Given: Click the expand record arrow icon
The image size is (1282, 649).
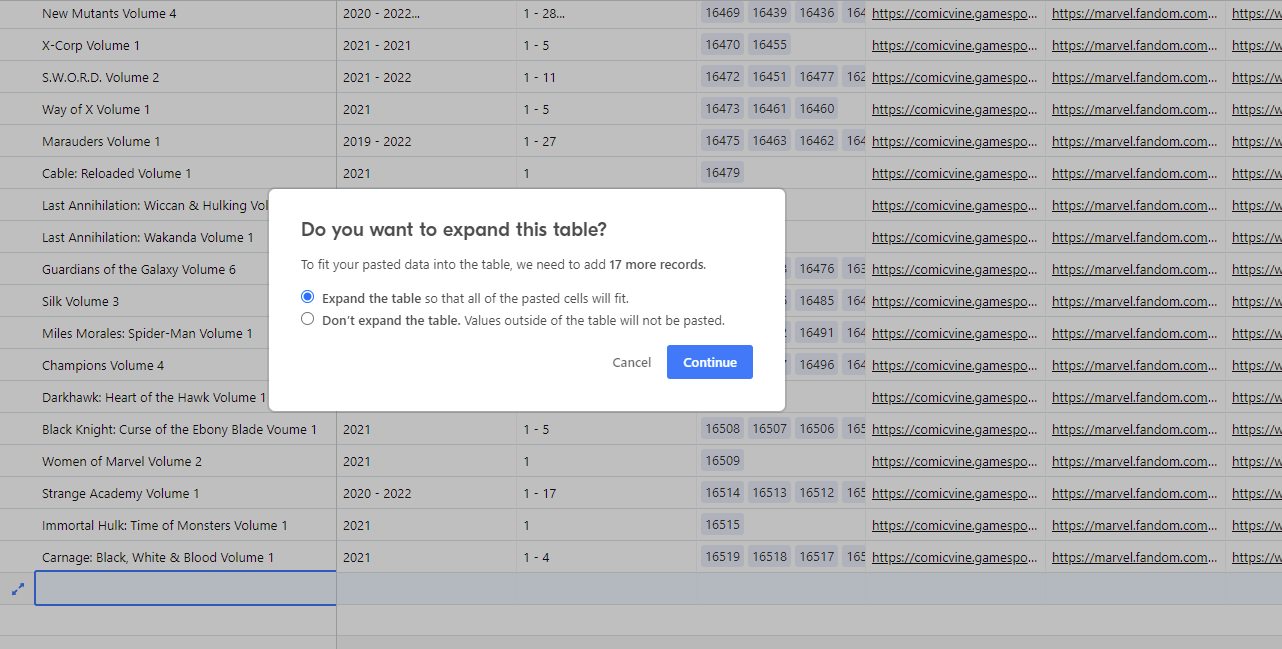Looking at the screenshot, I should 16,589.
